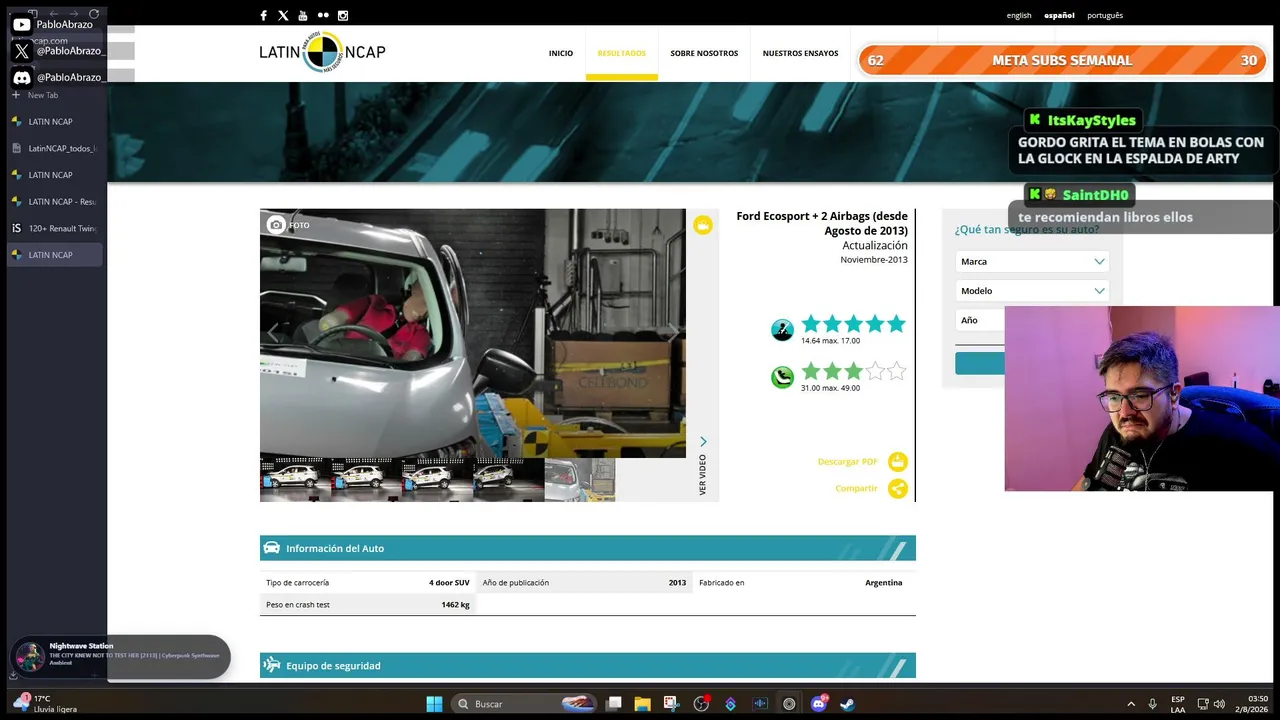The width and height of the screenshot is (1280, 720).
Task: Click the '4 door SUV' body type value
Action: point(449,582)
